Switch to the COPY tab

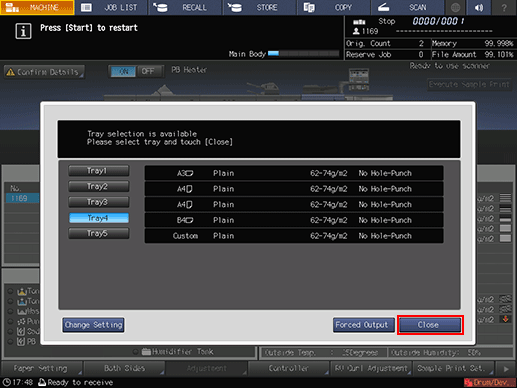coord(334,7)
